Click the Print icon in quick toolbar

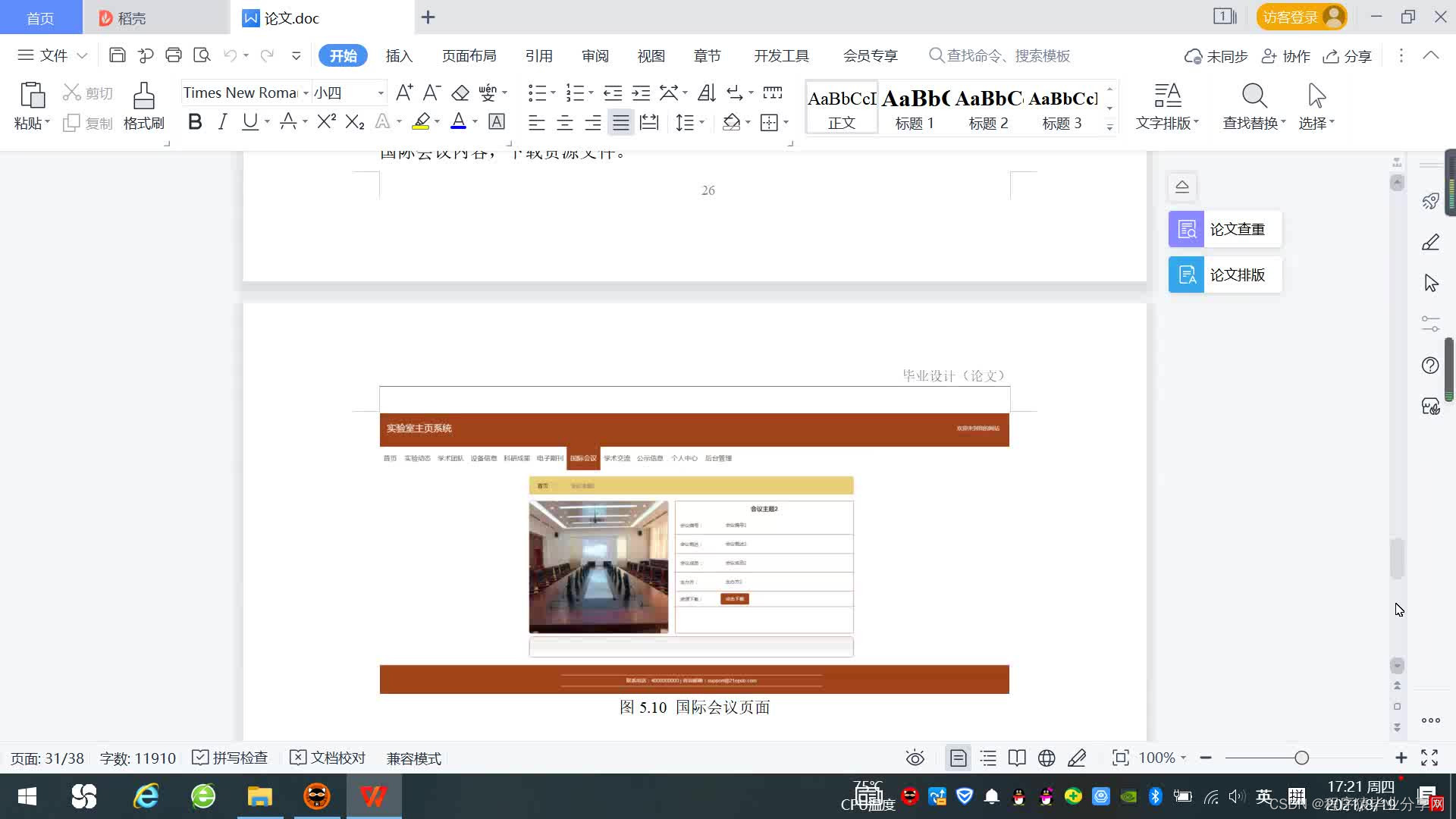click(174, 55)
